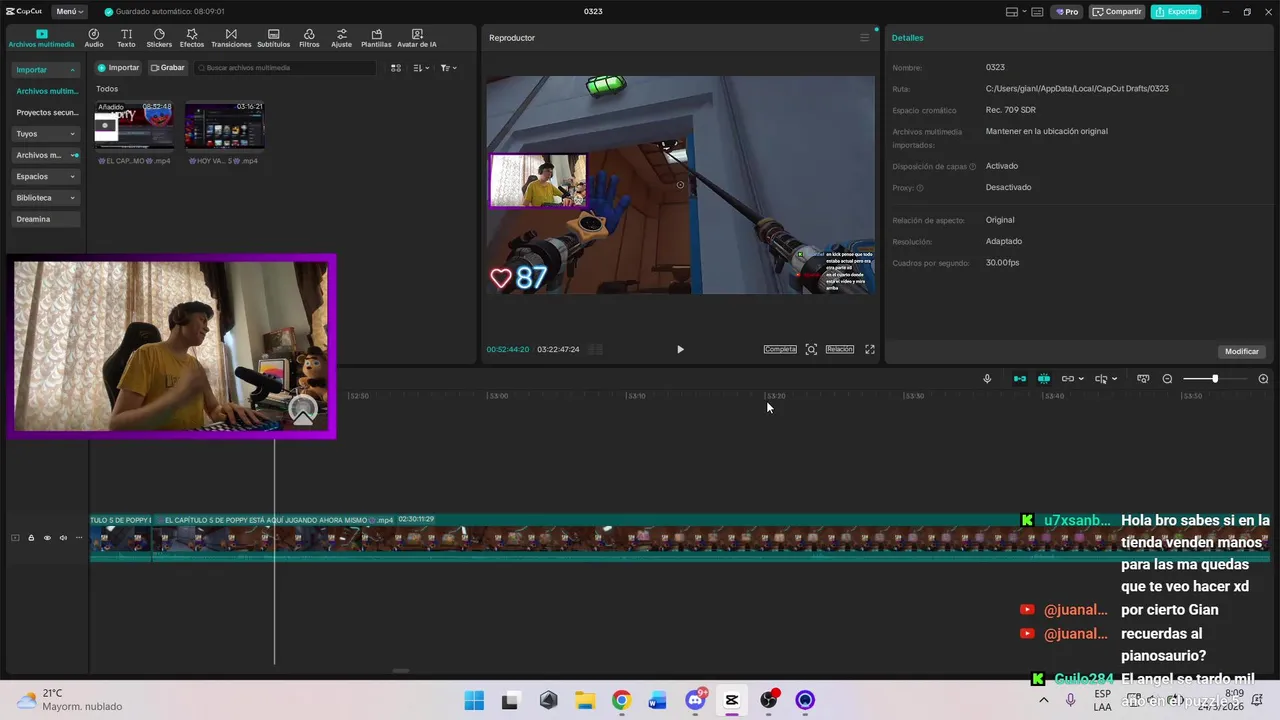This screenshot has width=1280, height=720.
Task: Expand the Biblioteca sidebar section
Action: pos(46,198)
